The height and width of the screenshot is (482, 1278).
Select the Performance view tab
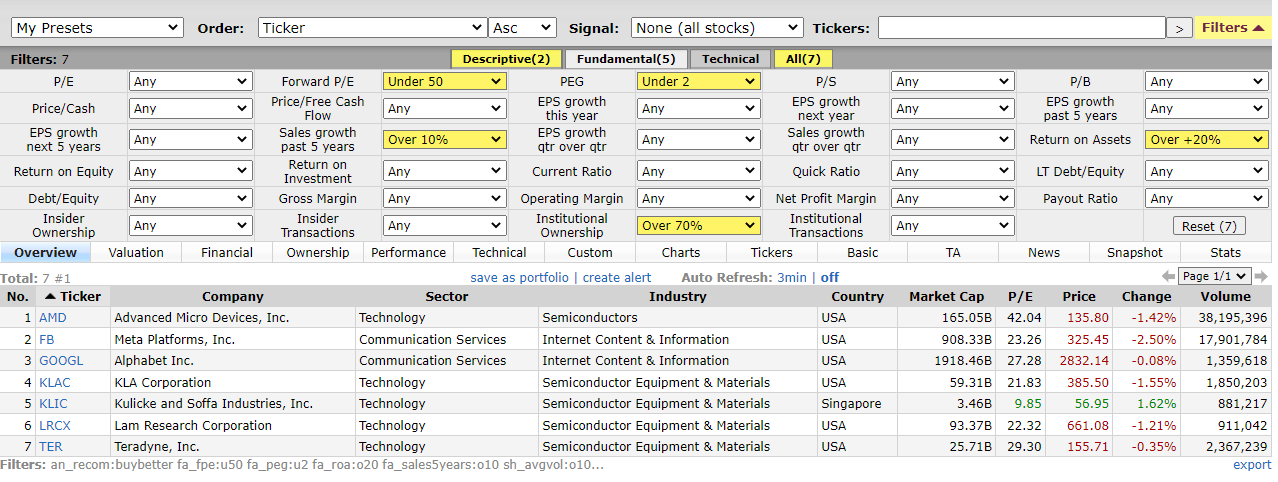tap(408, 253)
